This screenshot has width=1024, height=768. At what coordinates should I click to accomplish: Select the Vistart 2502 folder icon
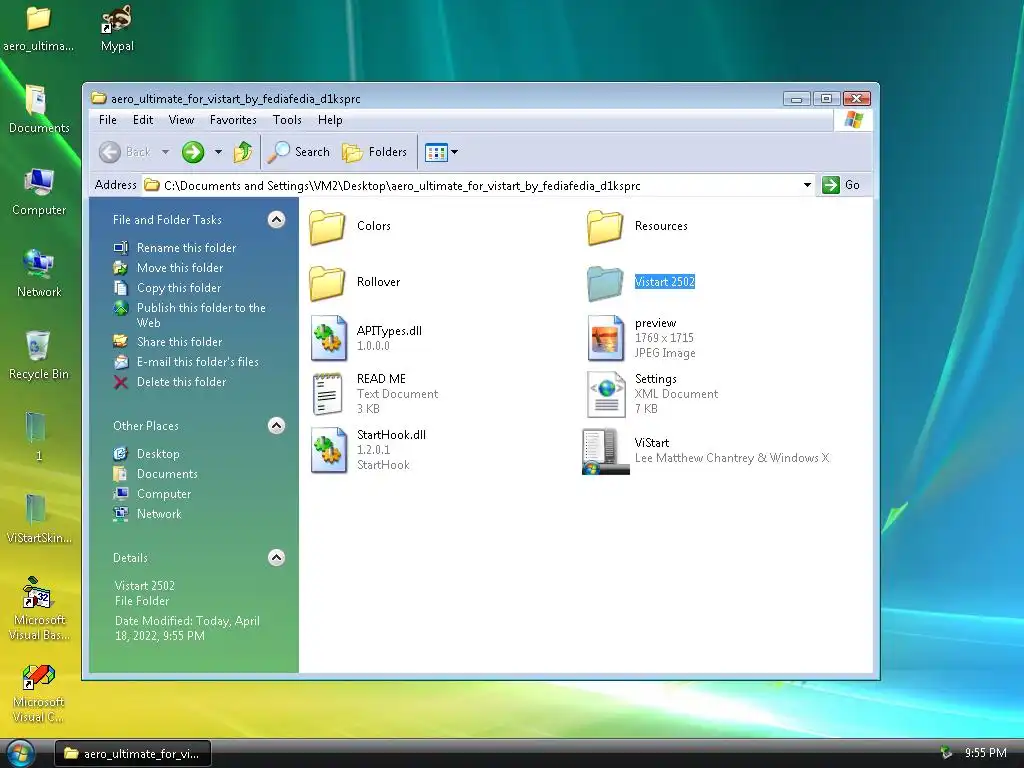click(x=605, y=283)
